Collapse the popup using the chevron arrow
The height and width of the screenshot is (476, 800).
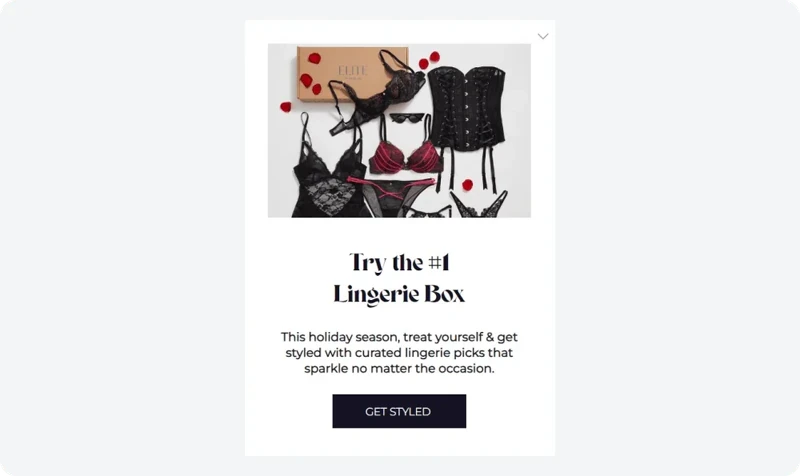coord(543,36)
